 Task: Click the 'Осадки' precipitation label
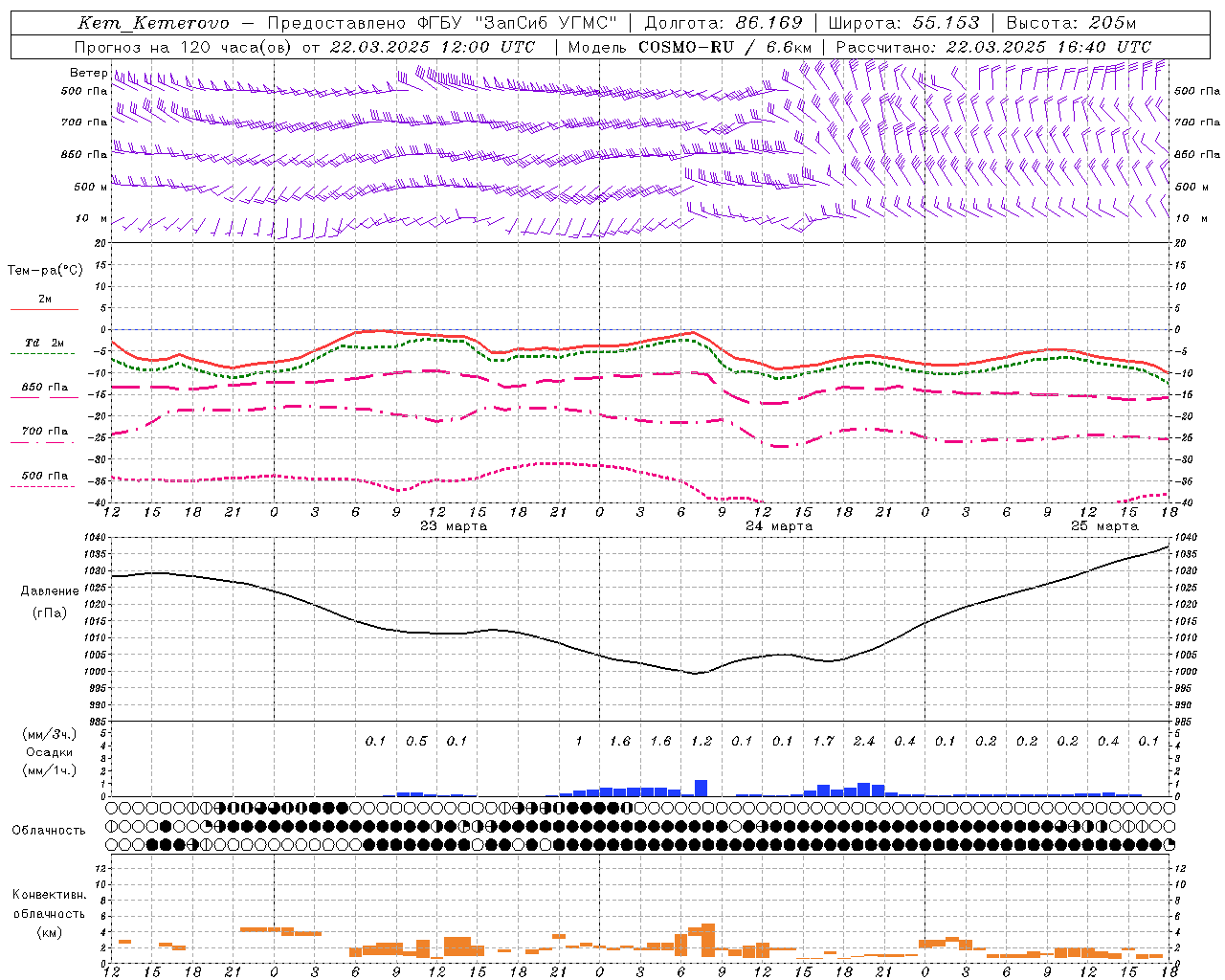click(x=50, y=752)
